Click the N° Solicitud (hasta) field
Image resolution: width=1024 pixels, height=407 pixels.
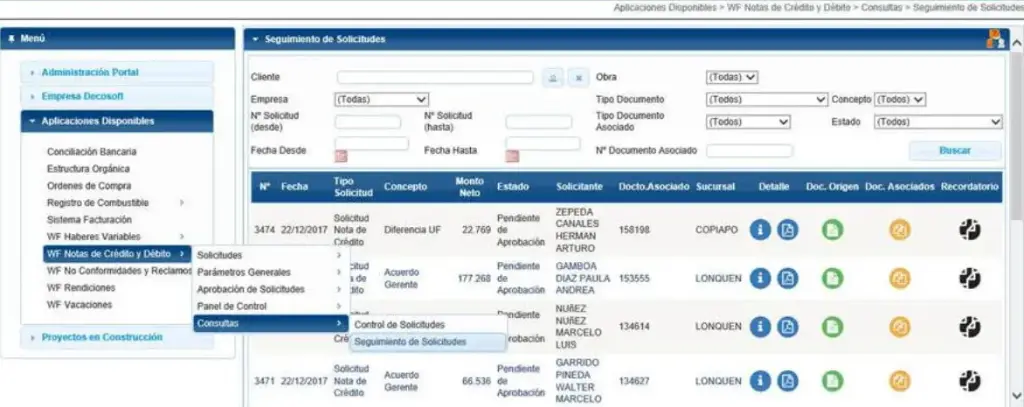539,122
